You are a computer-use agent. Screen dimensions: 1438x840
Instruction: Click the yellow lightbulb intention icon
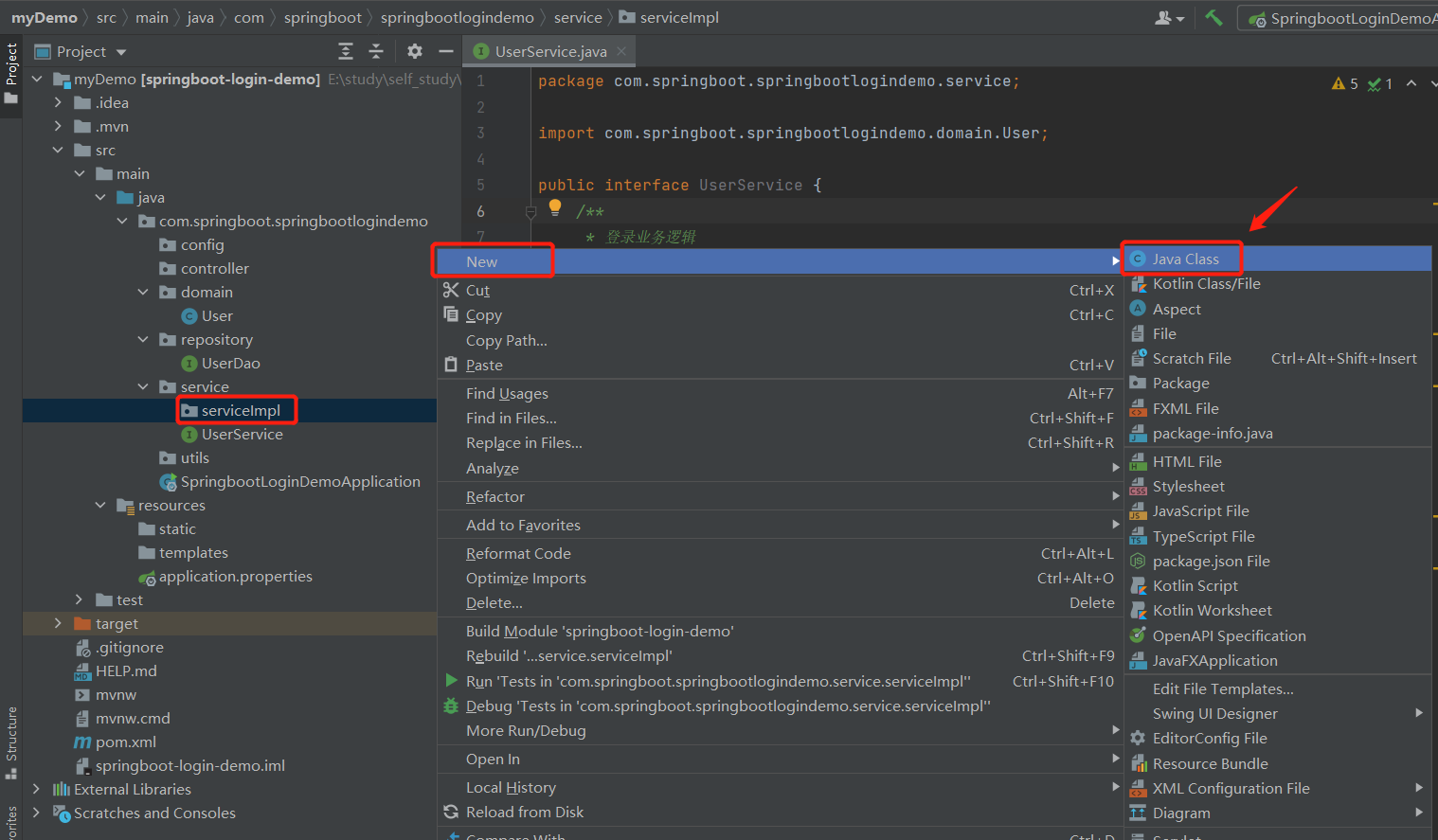click(555, 207)
